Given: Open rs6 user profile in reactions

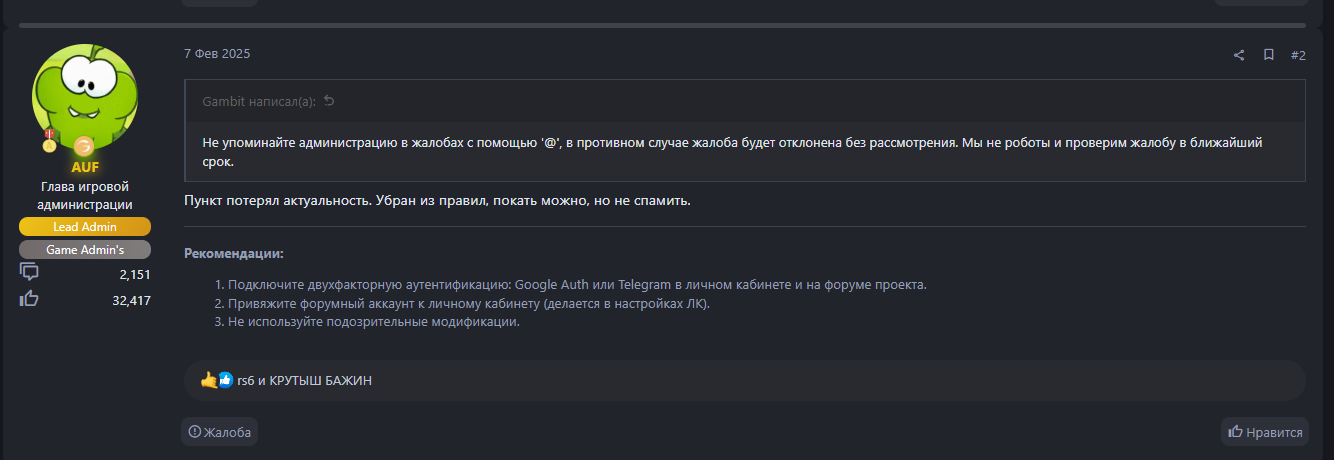Looking at the screenshot, I should tap(245, 381).
